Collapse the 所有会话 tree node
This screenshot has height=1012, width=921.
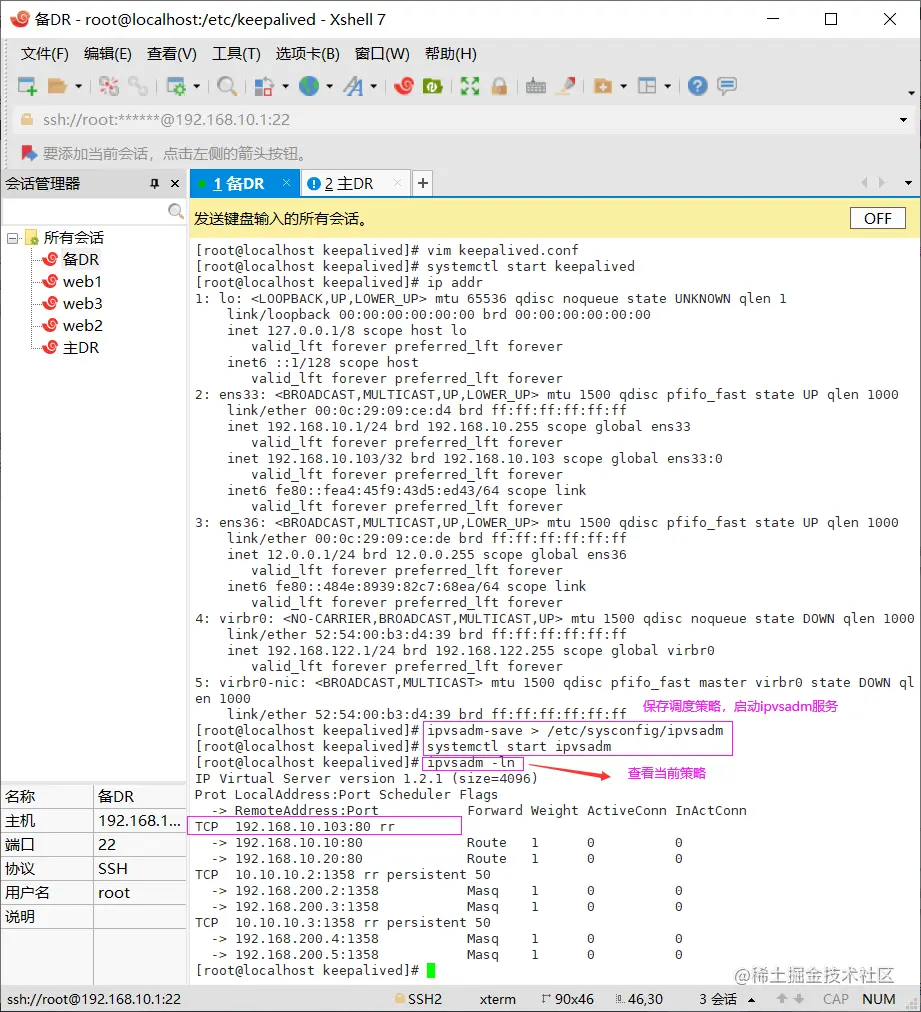click(x=12, y=238)
